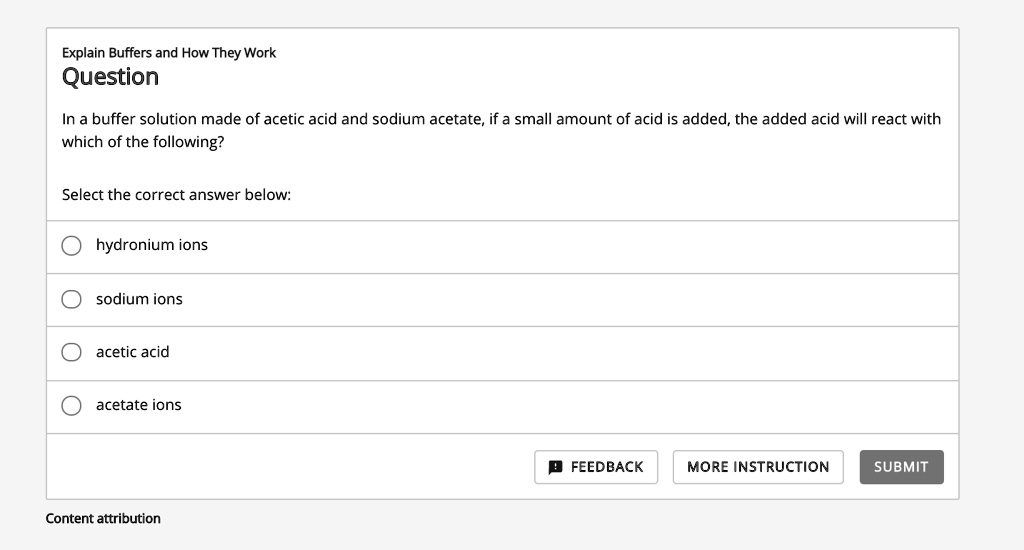Open the Content attribution link
The width and height of the screenshot is (1024, 550).
pyautogui.click(x=103, y=518)
